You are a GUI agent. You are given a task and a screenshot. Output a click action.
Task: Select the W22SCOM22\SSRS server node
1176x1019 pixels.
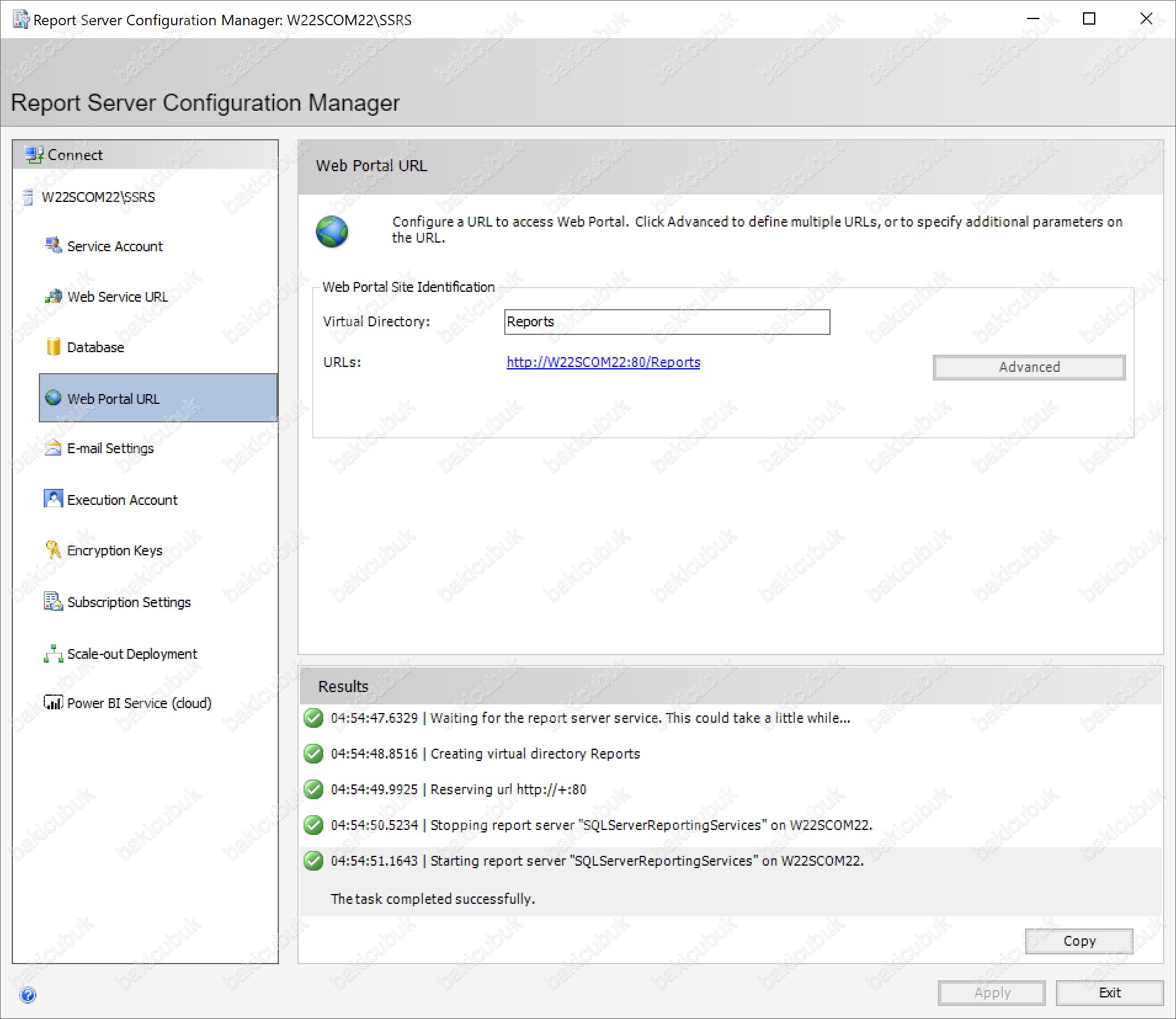tap(98, 197)
